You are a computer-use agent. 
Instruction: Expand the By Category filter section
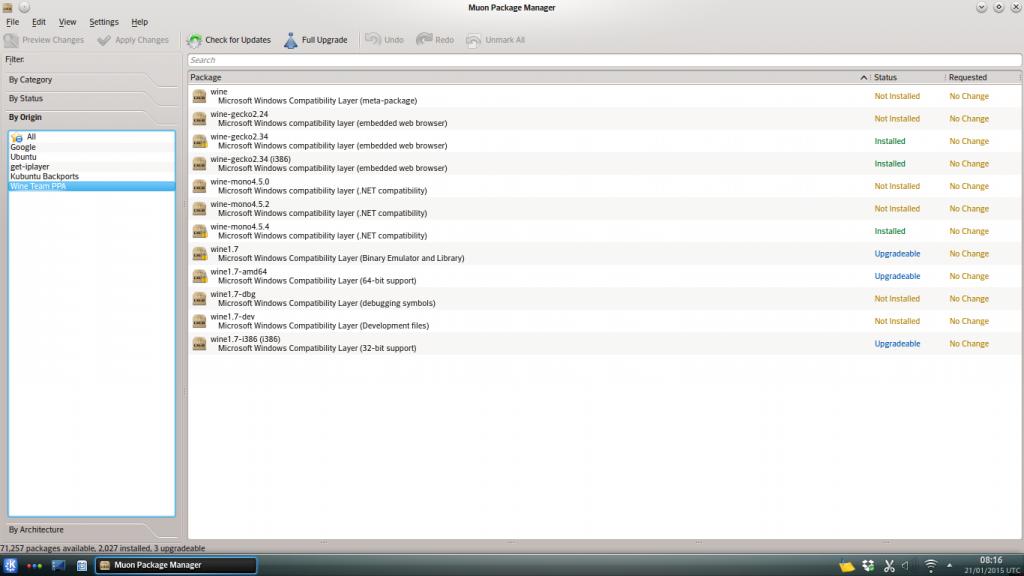coord(90,80)
